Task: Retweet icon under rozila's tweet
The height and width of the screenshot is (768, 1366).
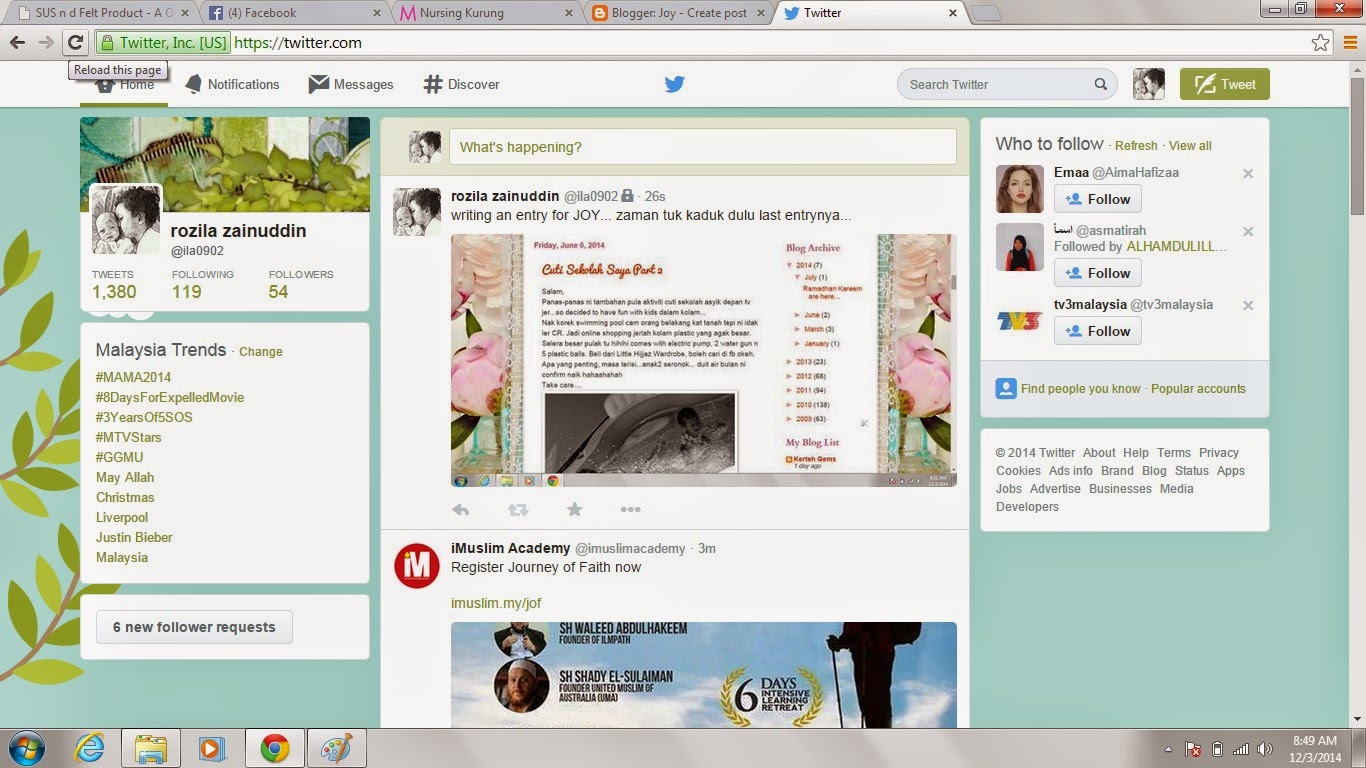Action: [517, 509]
